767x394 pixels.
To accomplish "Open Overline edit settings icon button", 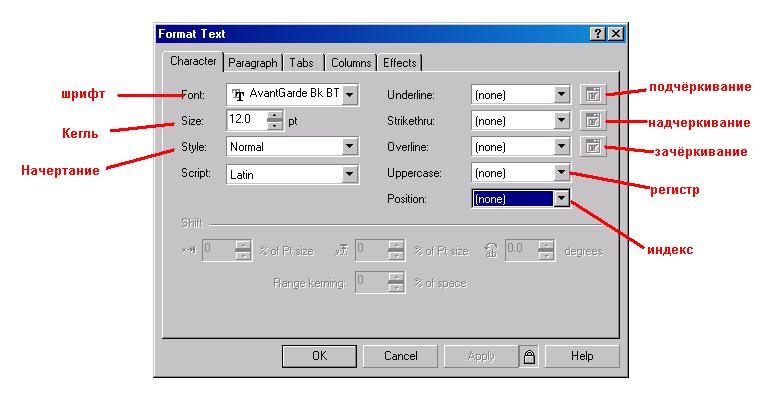I will coord(593,146).
